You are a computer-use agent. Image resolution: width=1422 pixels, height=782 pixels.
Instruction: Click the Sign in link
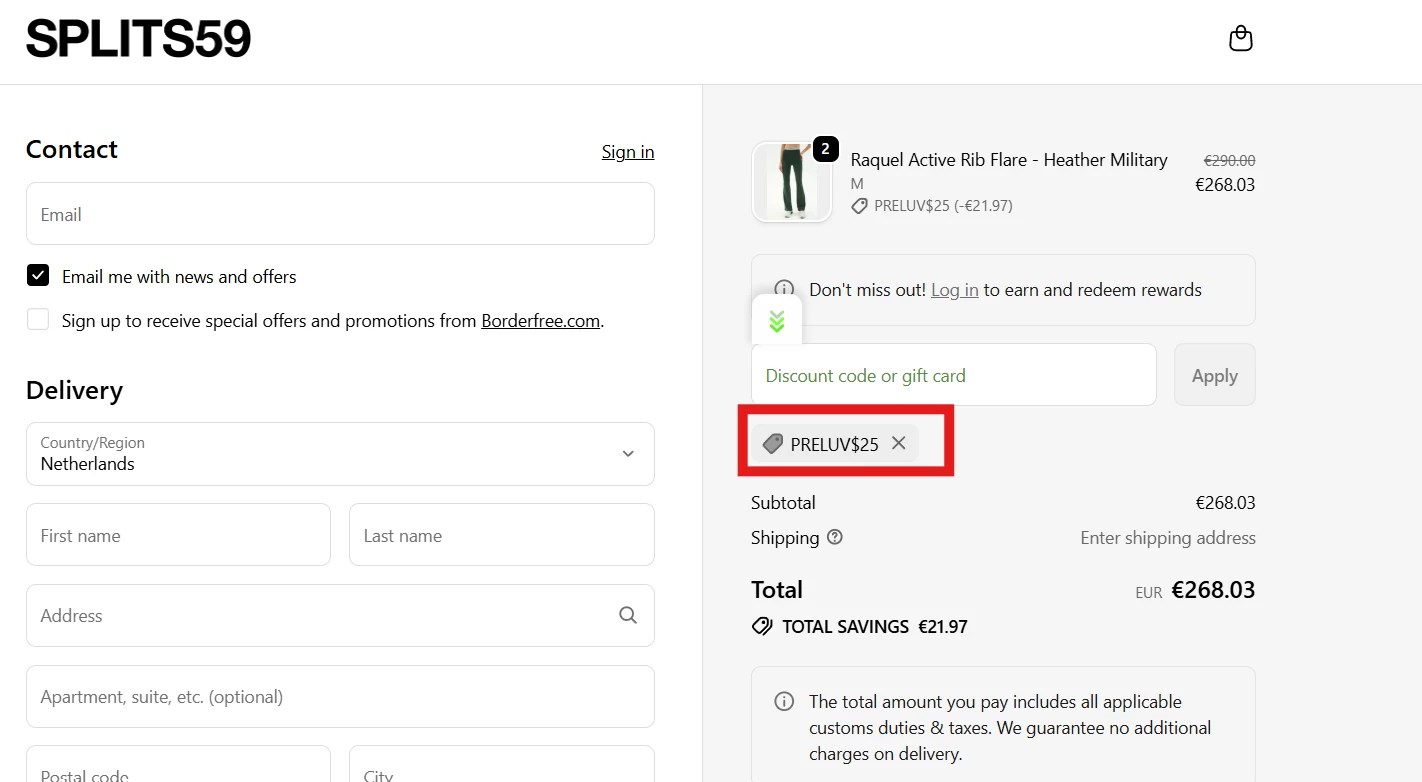[627, 152]
